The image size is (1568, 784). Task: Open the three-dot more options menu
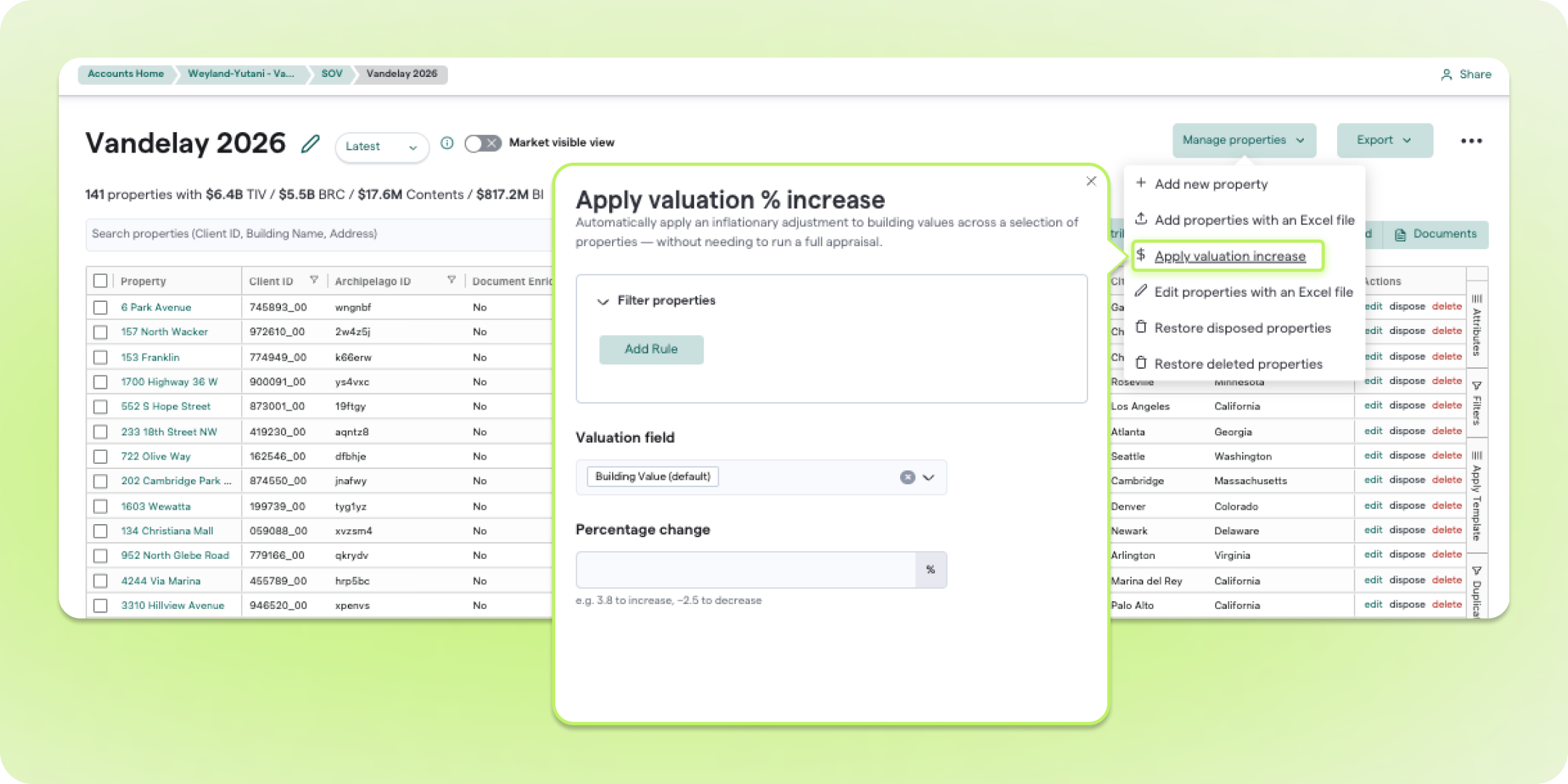(x=1471, y=141)
